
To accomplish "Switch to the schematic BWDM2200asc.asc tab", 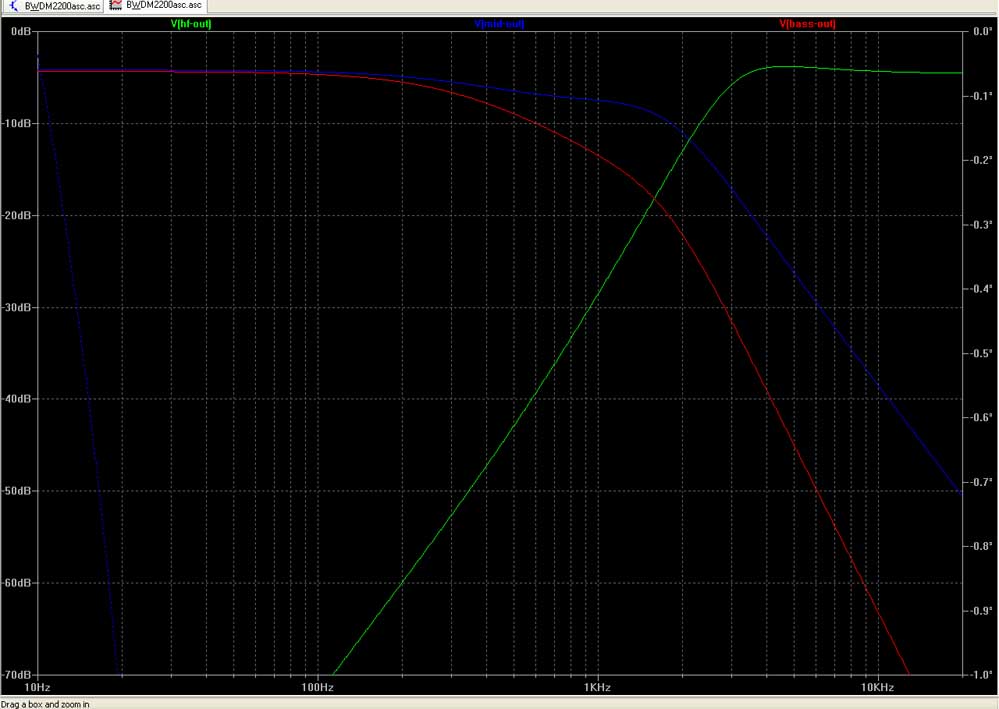I will [52, 6].
